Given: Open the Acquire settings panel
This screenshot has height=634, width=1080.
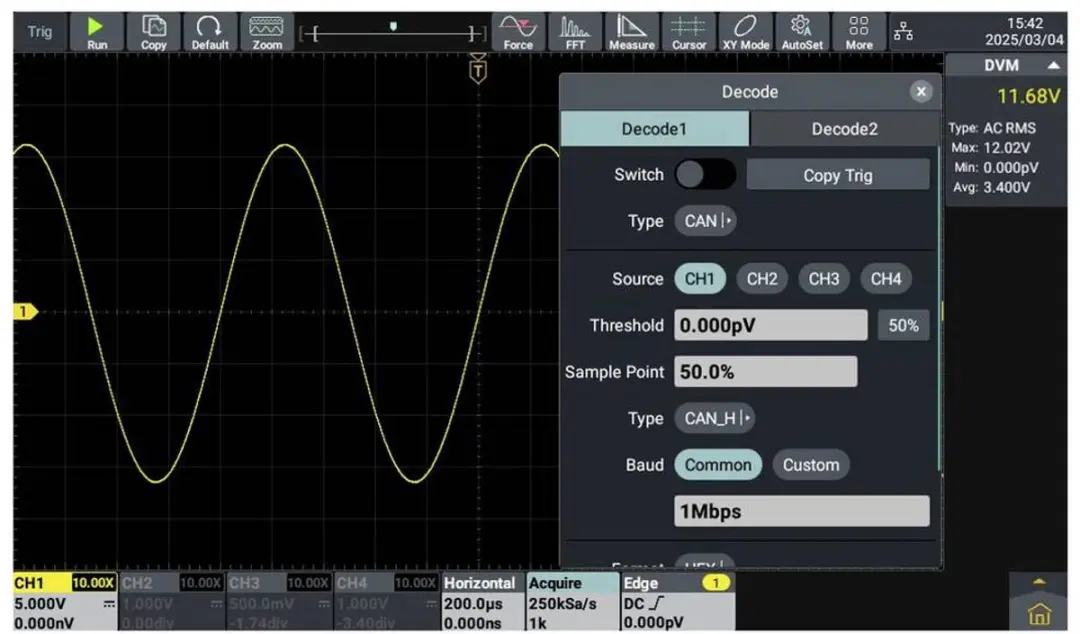Looking at the screenshot, I should 573,602.
